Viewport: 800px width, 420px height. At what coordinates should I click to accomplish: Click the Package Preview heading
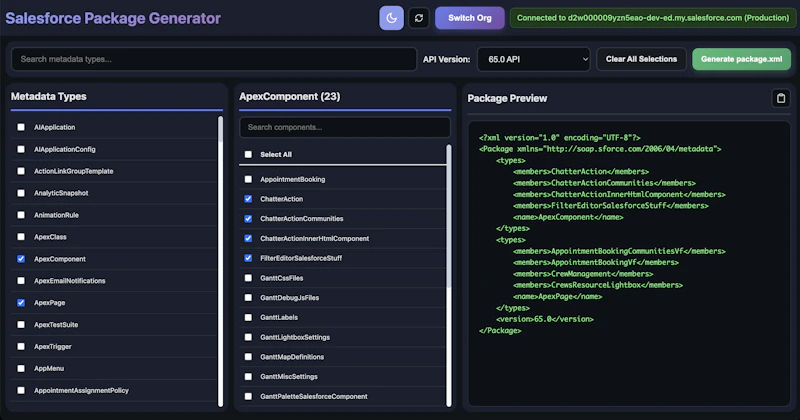pos(507,98)
